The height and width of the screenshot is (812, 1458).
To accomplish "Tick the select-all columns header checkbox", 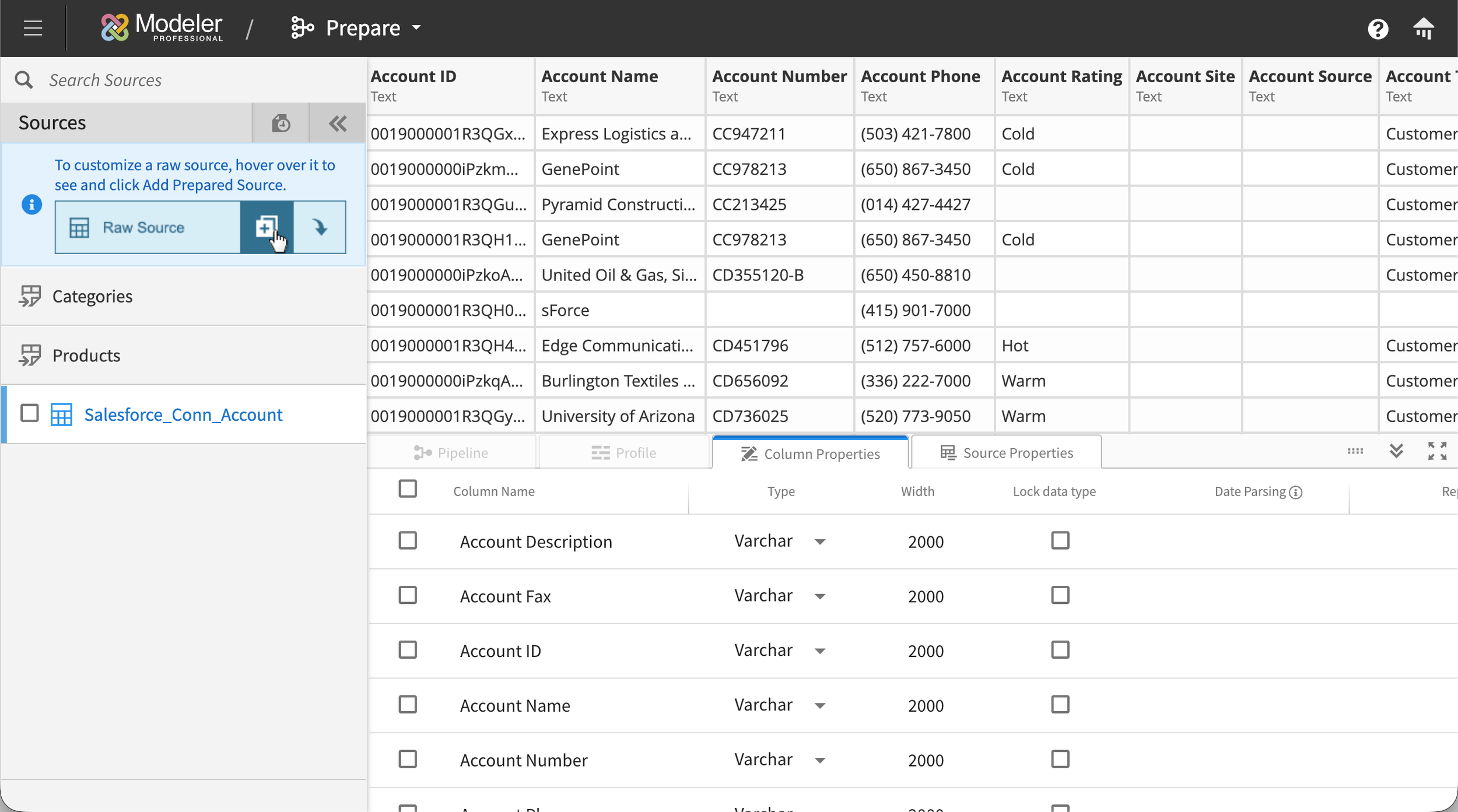I will pyautogui.click(x=408, y=488).
